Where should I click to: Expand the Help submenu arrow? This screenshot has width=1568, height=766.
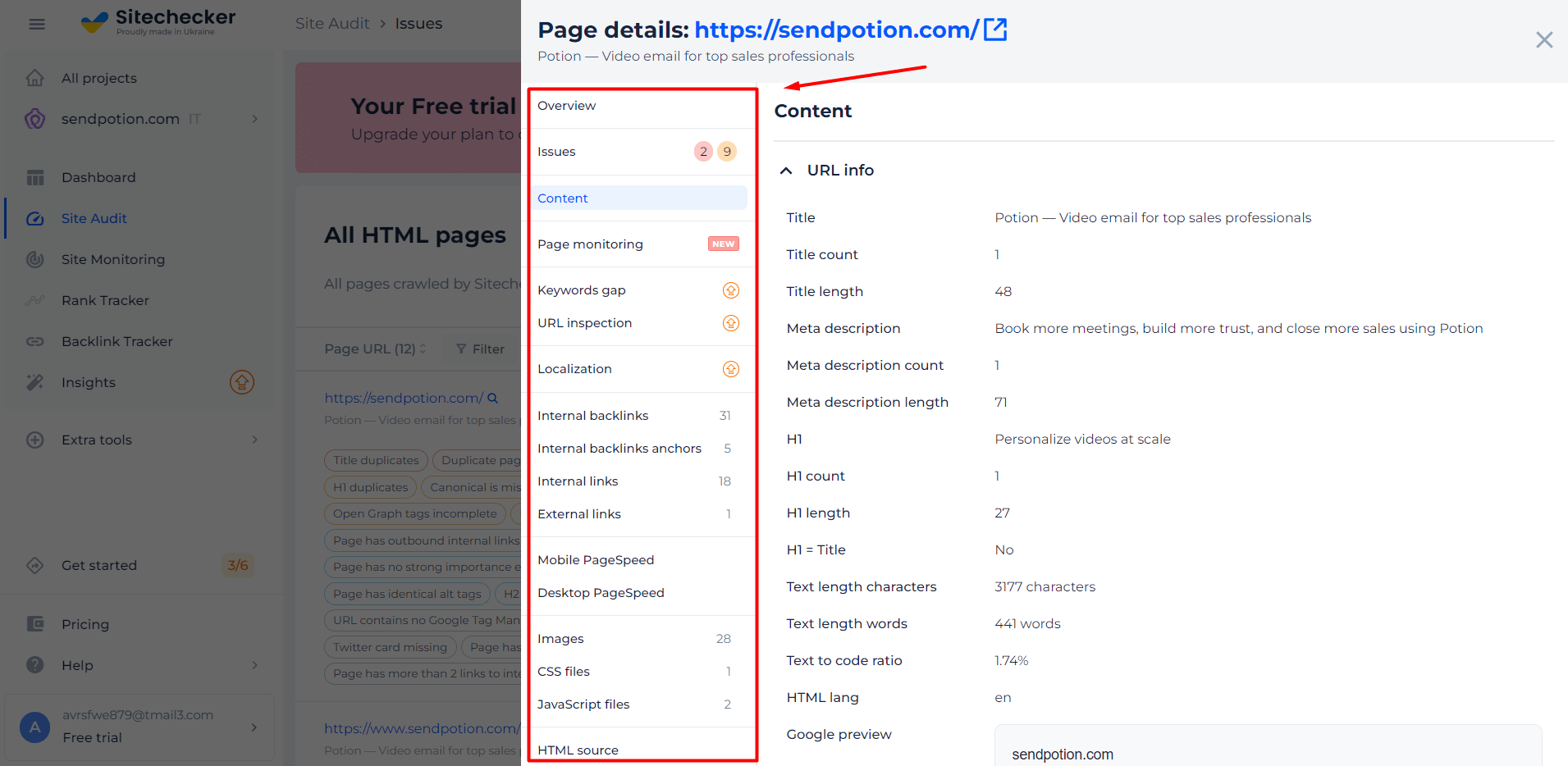click(x=255, y=665)
